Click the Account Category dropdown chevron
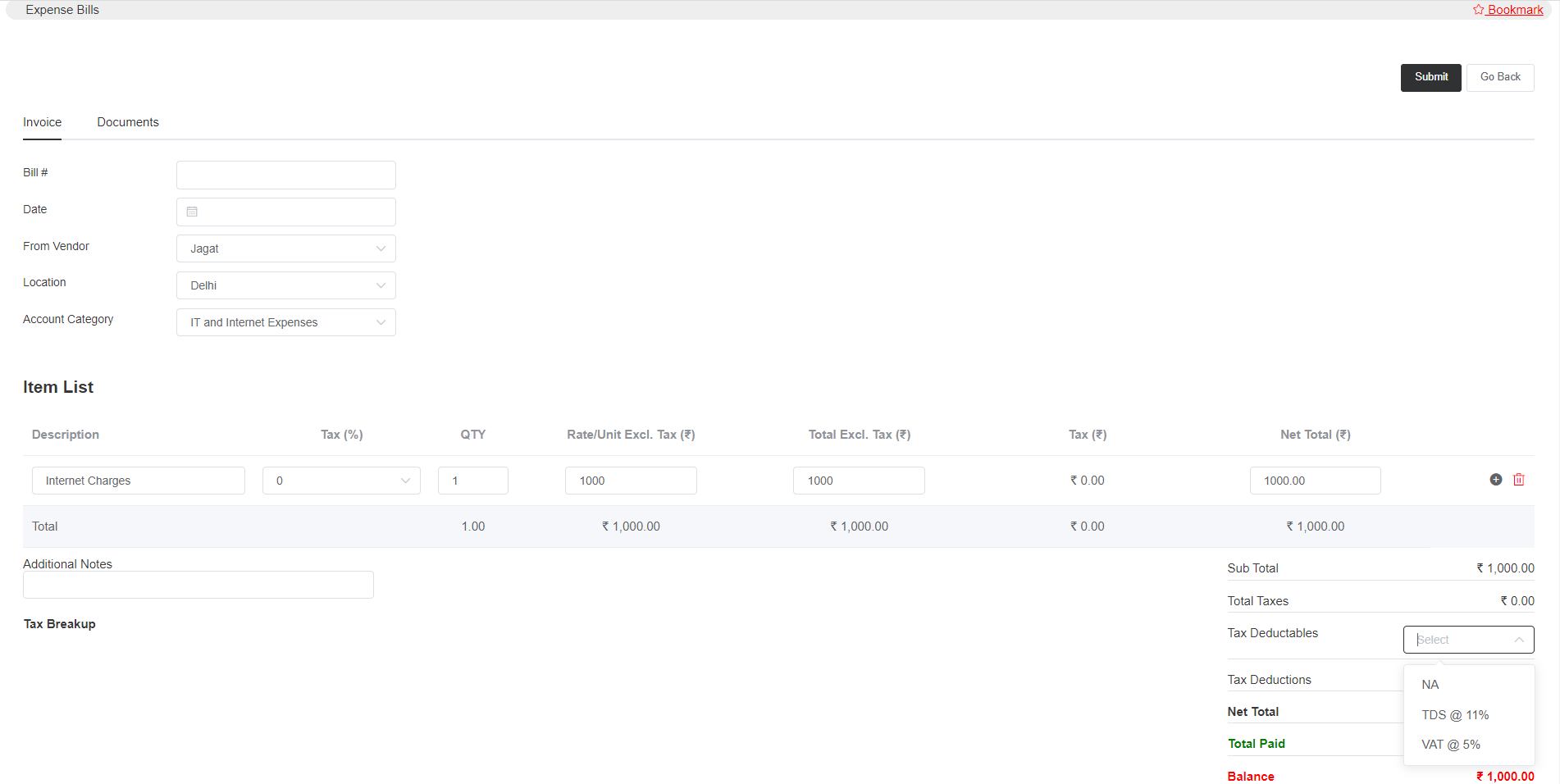 (x=381, y=321)
